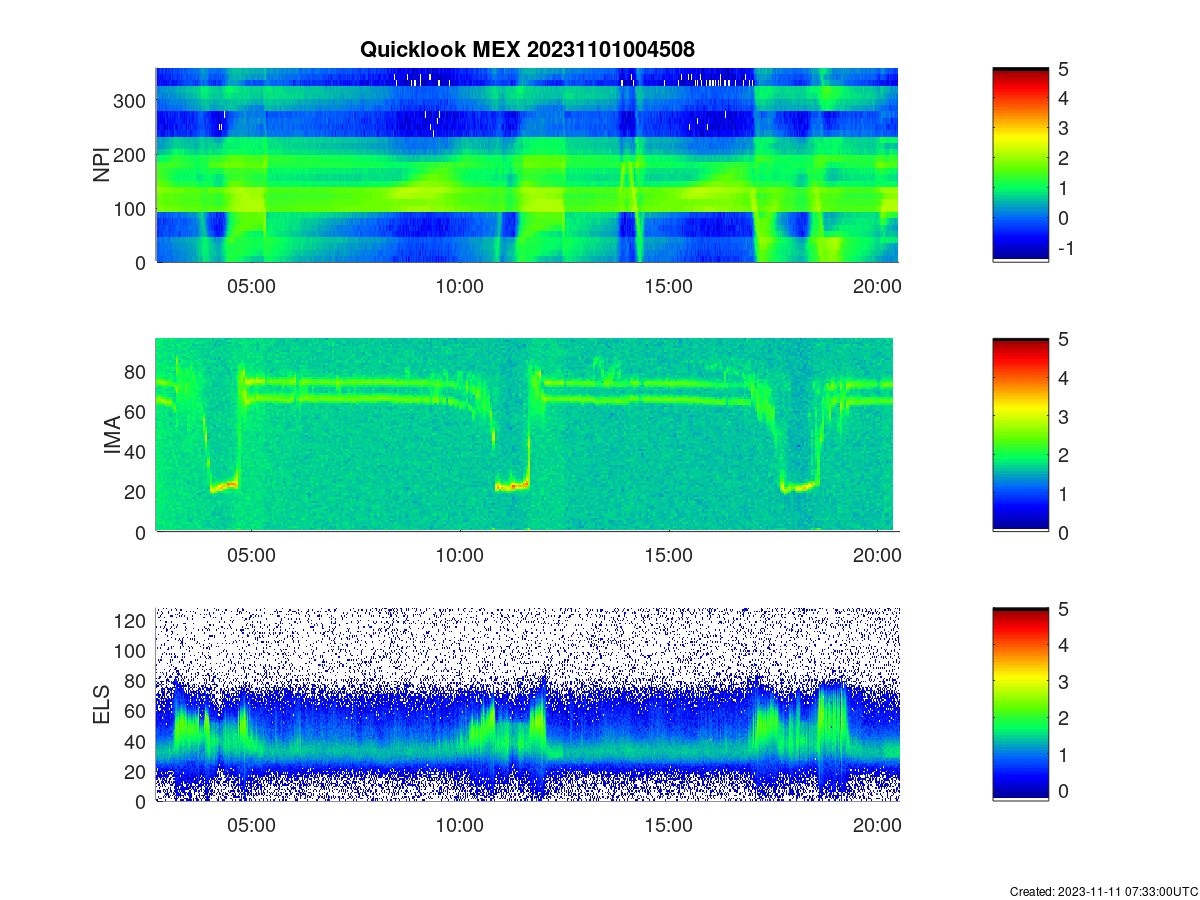Select the IMA axis label
This screenshot has width=1200, height=900.
[112, 435]
